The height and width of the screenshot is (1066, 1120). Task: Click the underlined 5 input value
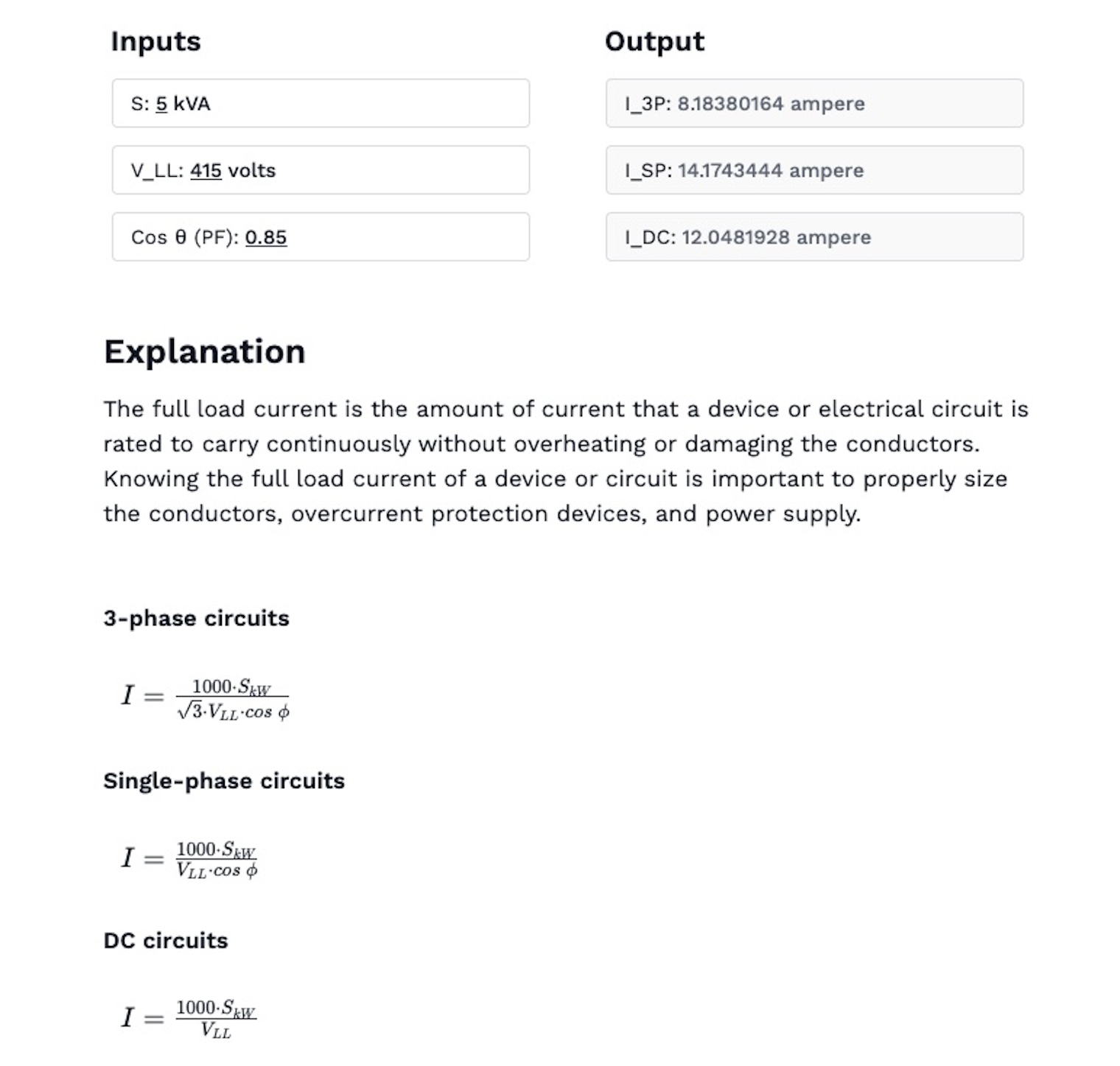[161, 103]
